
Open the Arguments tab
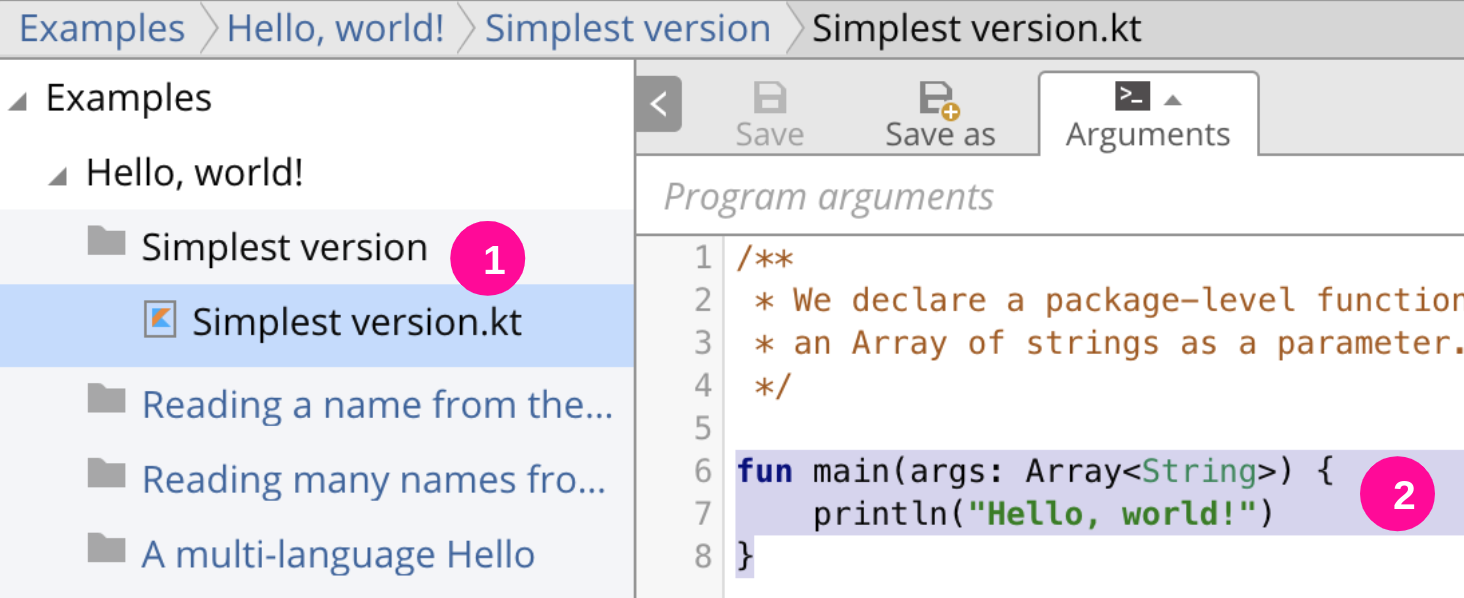point(1147,134)
